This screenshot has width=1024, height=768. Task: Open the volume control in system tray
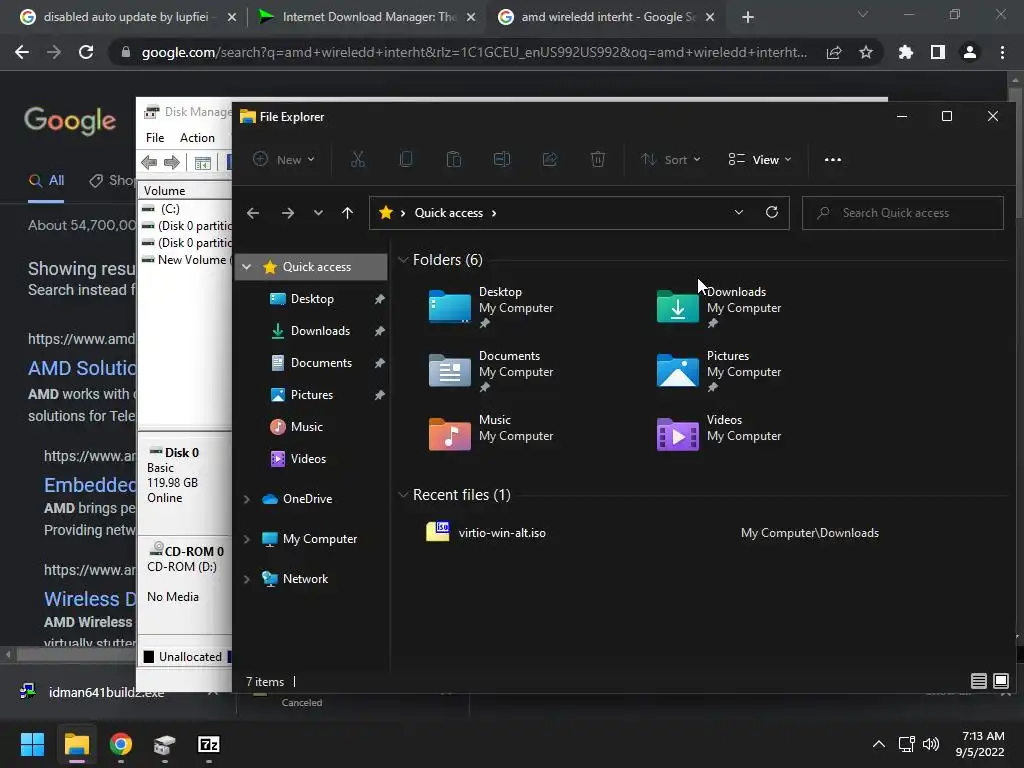coord(931,744)
